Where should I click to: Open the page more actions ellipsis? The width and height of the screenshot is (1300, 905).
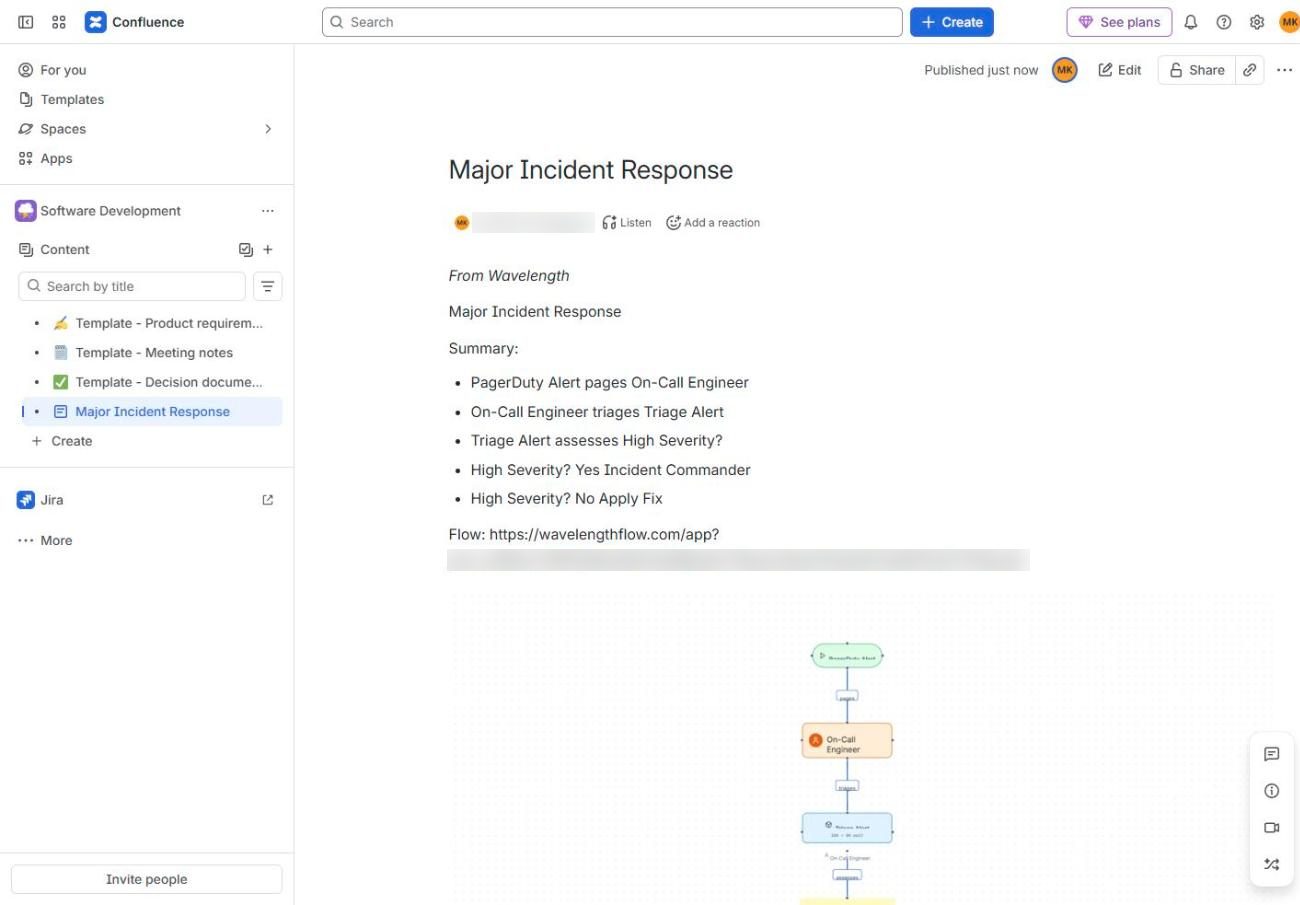click(x=1284, y=70)
